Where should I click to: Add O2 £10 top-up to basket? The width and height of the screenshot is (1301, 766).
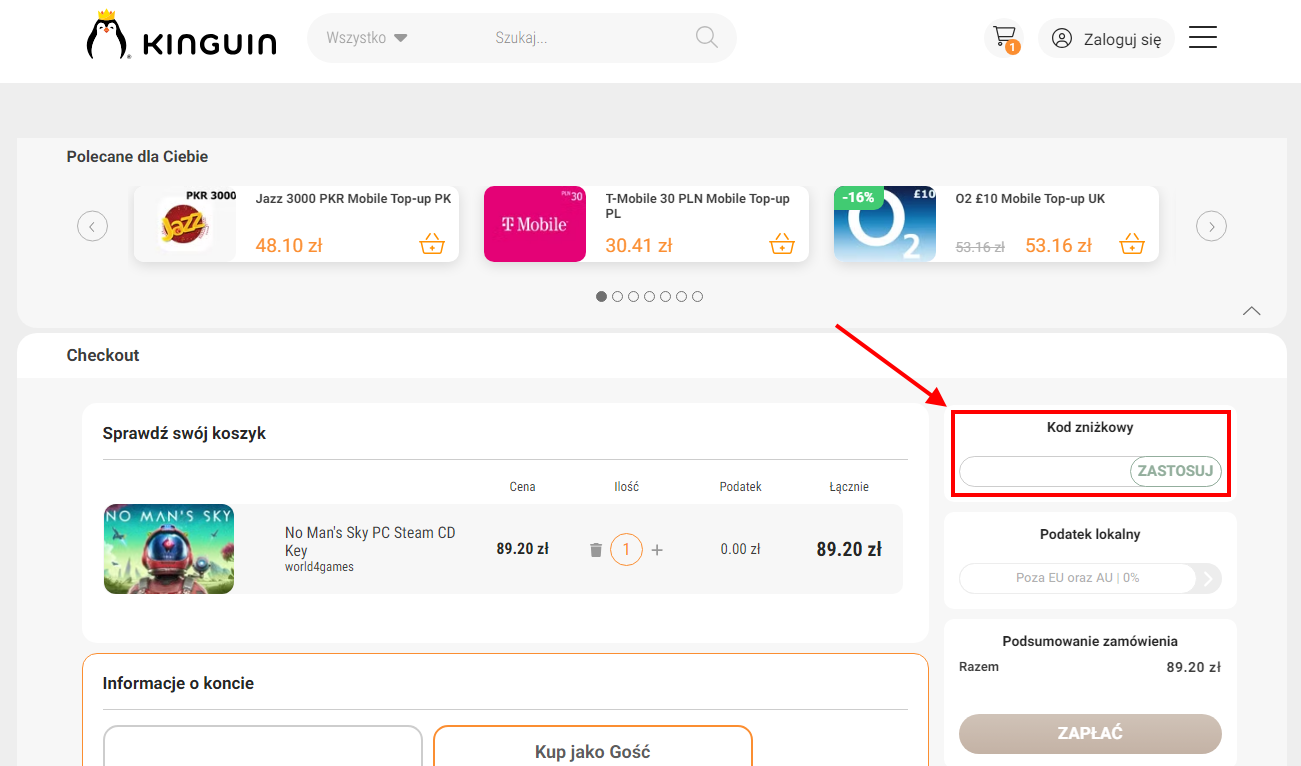[x=1132, y=244]
